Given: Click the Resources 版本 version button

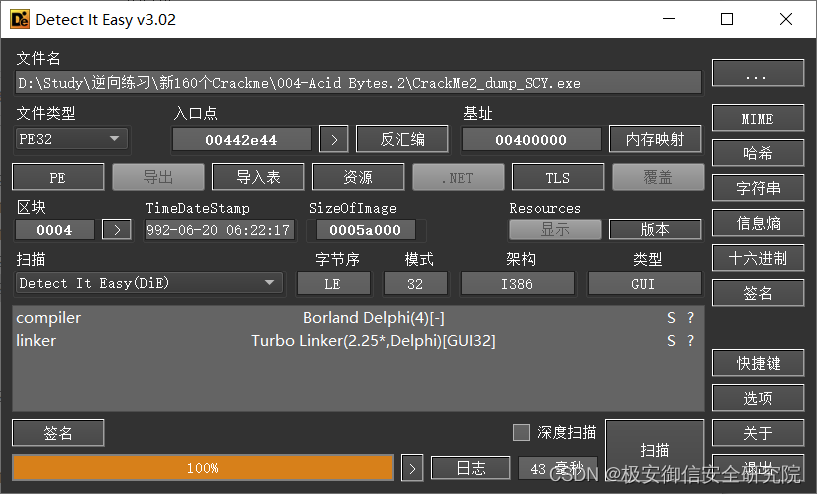Looking at the screenshot, I should 654,229.
